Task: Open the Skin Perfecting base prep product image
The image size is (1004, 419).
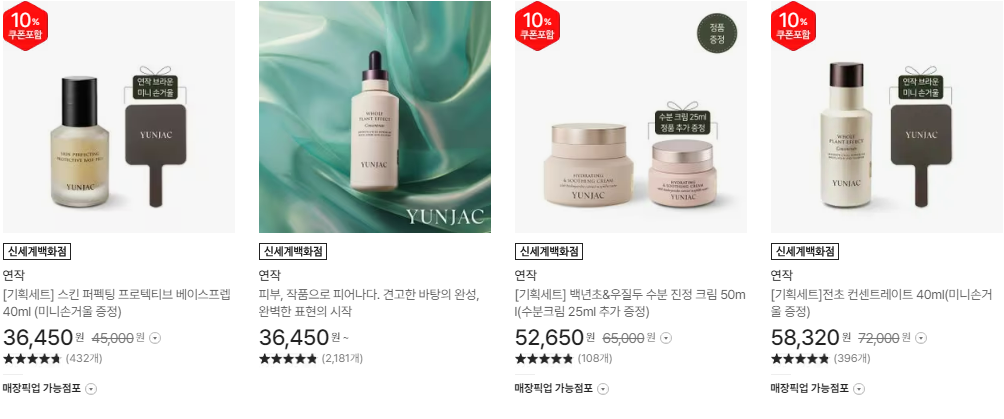Action: 118,117
